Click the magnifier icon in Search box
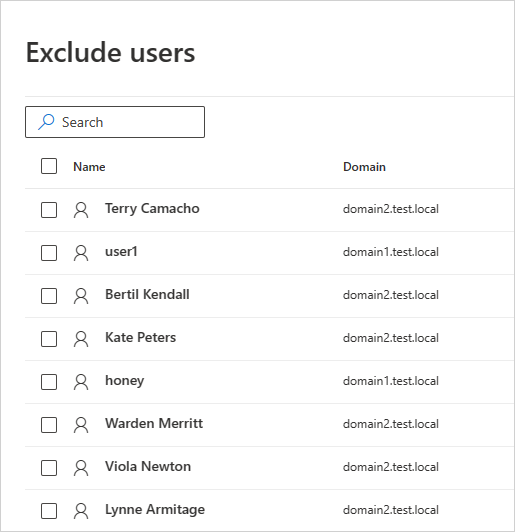This screenshot has width=515, height=532. 46,122
